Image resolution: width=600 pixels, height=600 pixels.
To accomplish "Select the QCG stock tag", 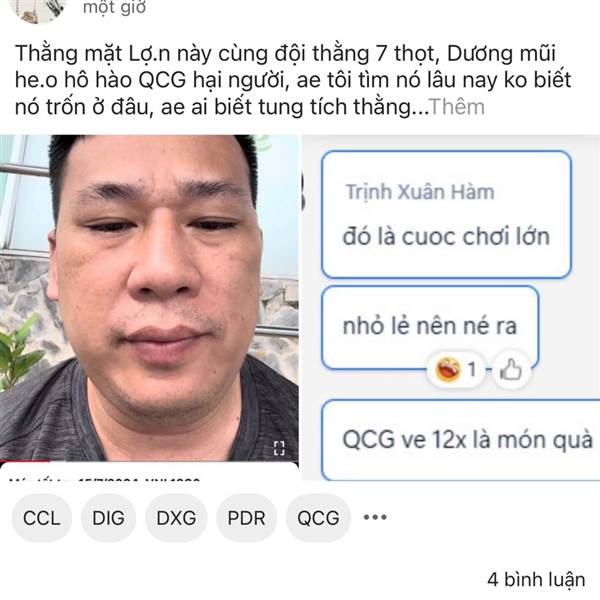I will coord(318,518).
